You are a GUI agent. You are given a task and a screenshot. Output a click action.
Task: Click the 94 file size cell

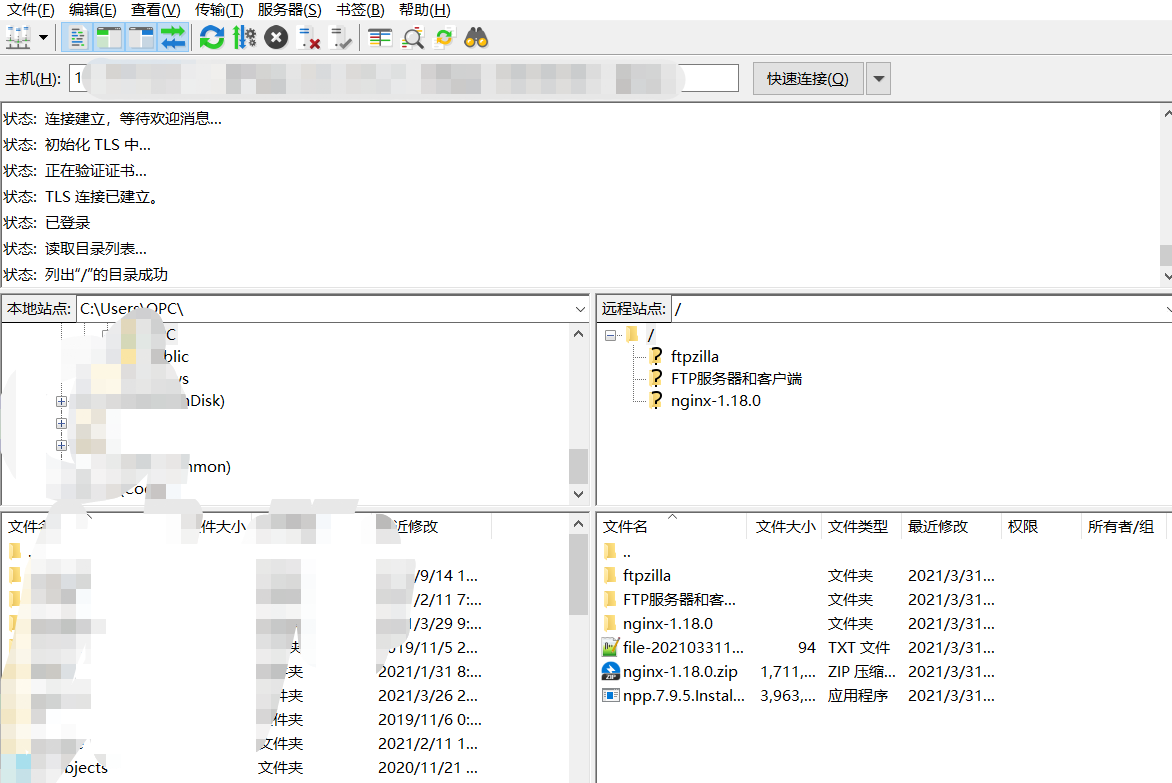[x=806, y=648]
